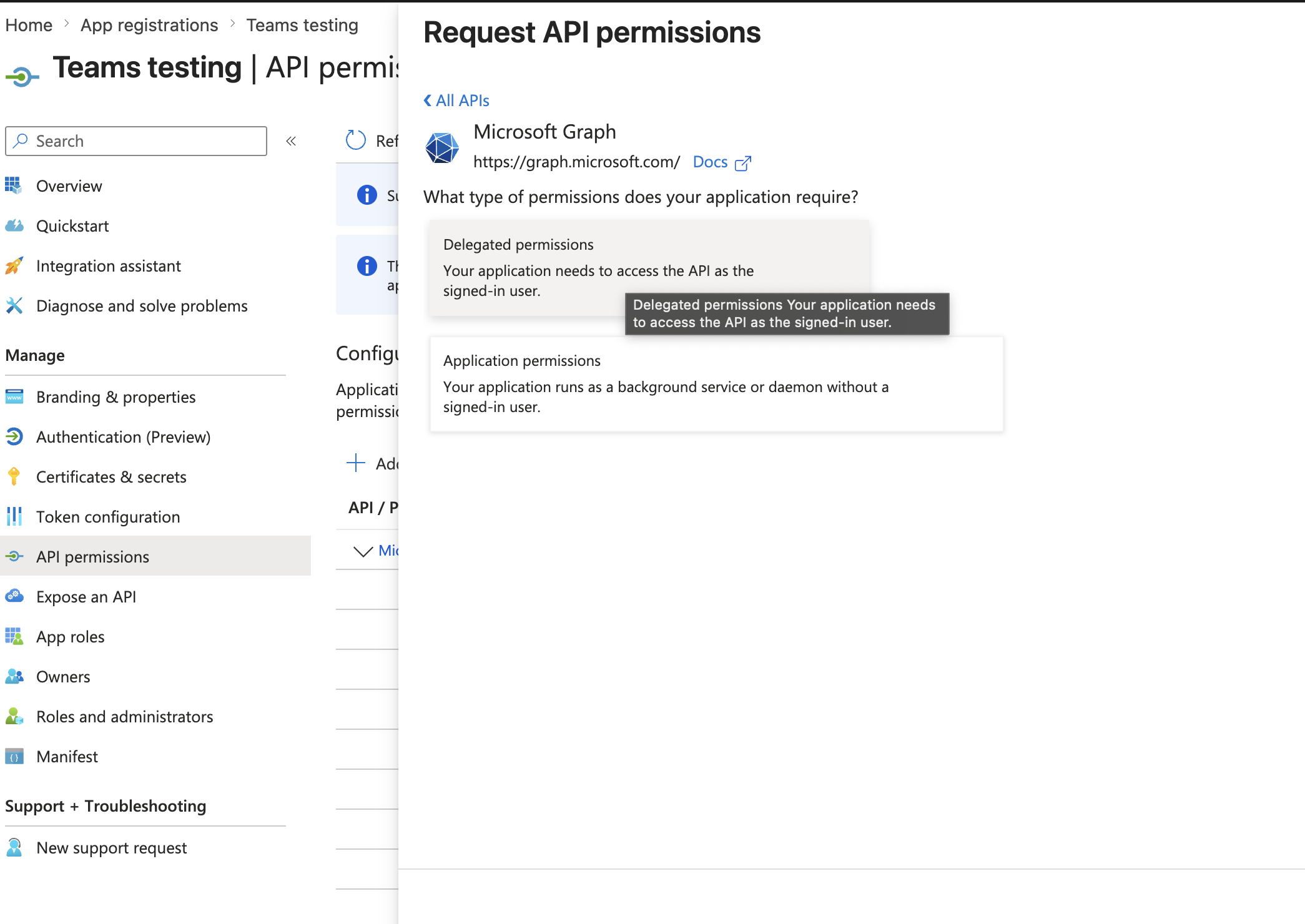1305x924 pixels.
Task: Click the Expose an API cloud icon
Action: 14,596
